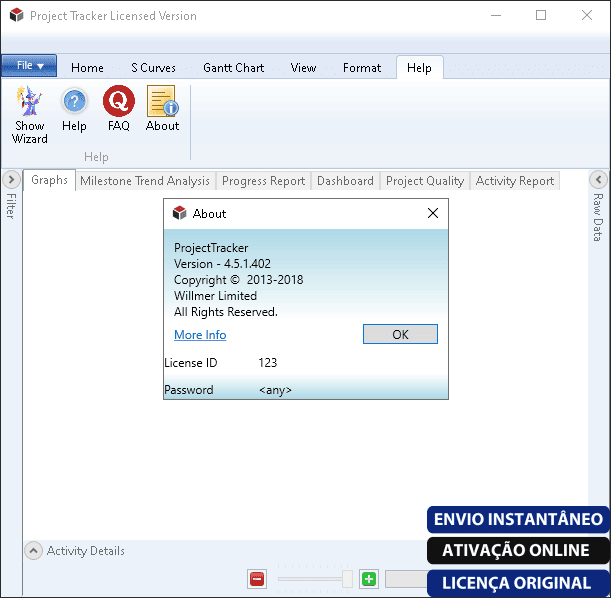Select the Gantt Chart ribbon tab
This screenshot has width=611, height=598.
pos(233,68)
